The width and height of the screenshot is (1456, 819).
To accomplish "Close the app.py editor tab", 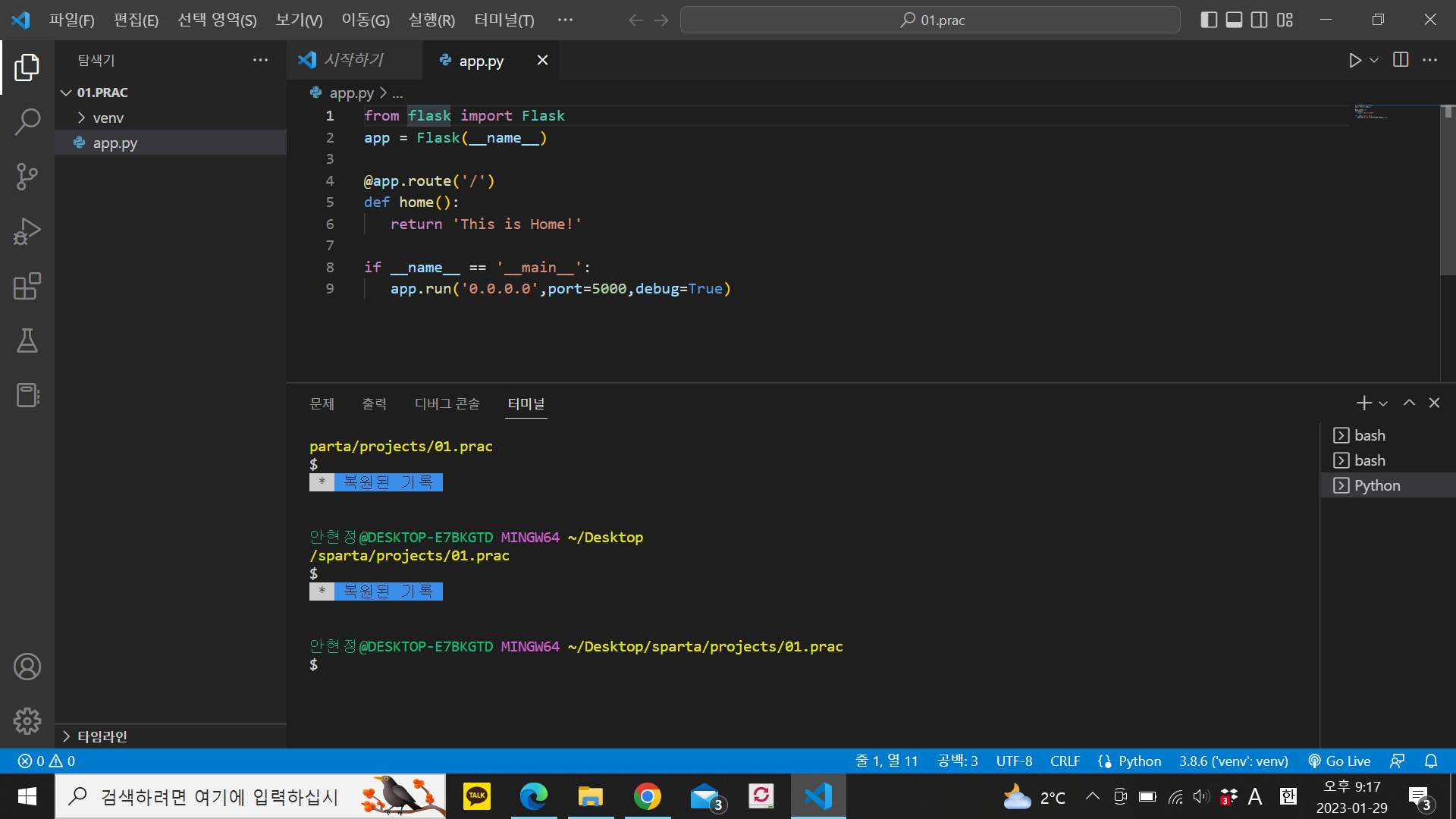I will [x=542, y=60].
